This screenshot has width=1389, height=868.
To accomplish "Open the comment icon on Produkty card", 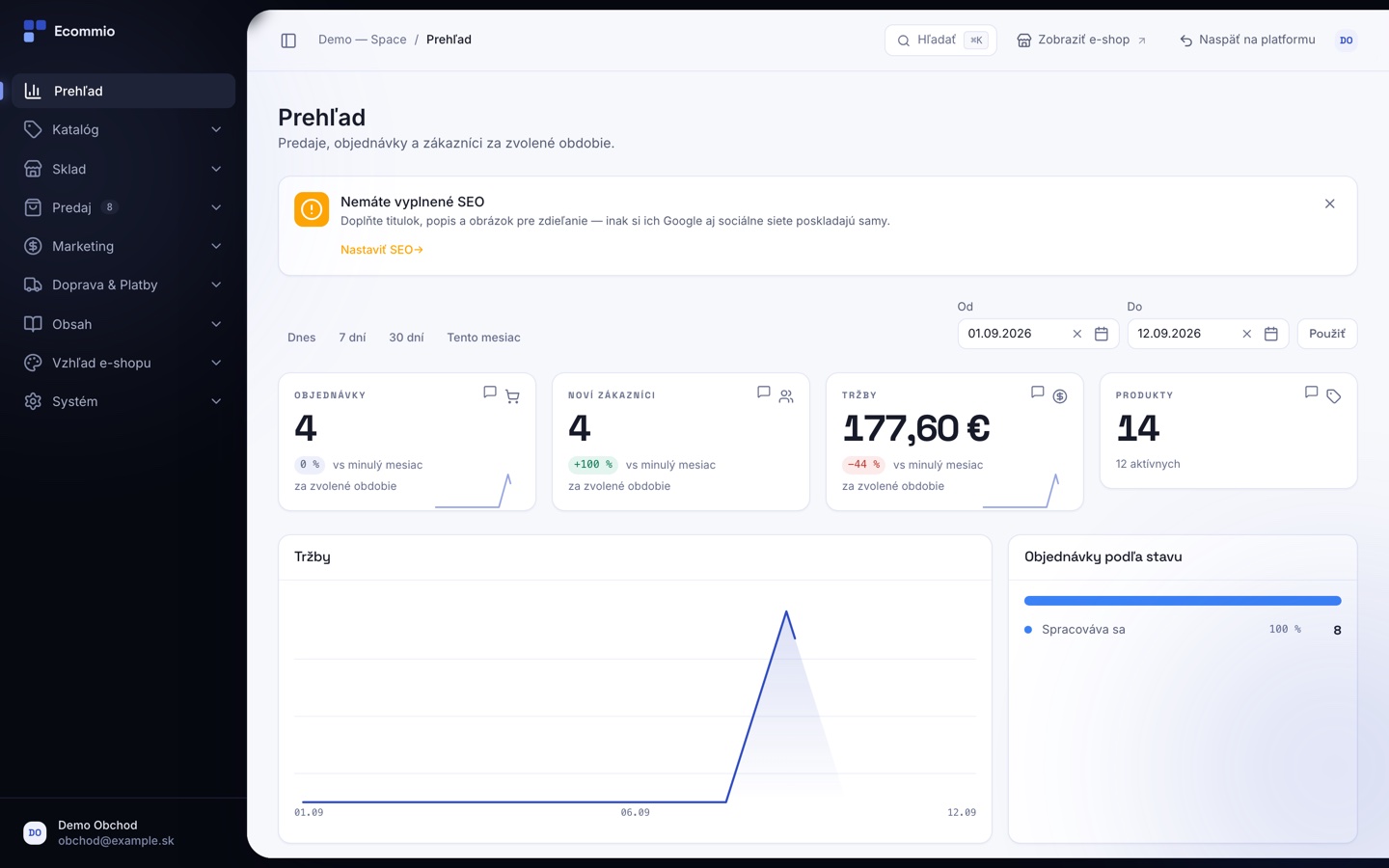I will pos(1312,393).
